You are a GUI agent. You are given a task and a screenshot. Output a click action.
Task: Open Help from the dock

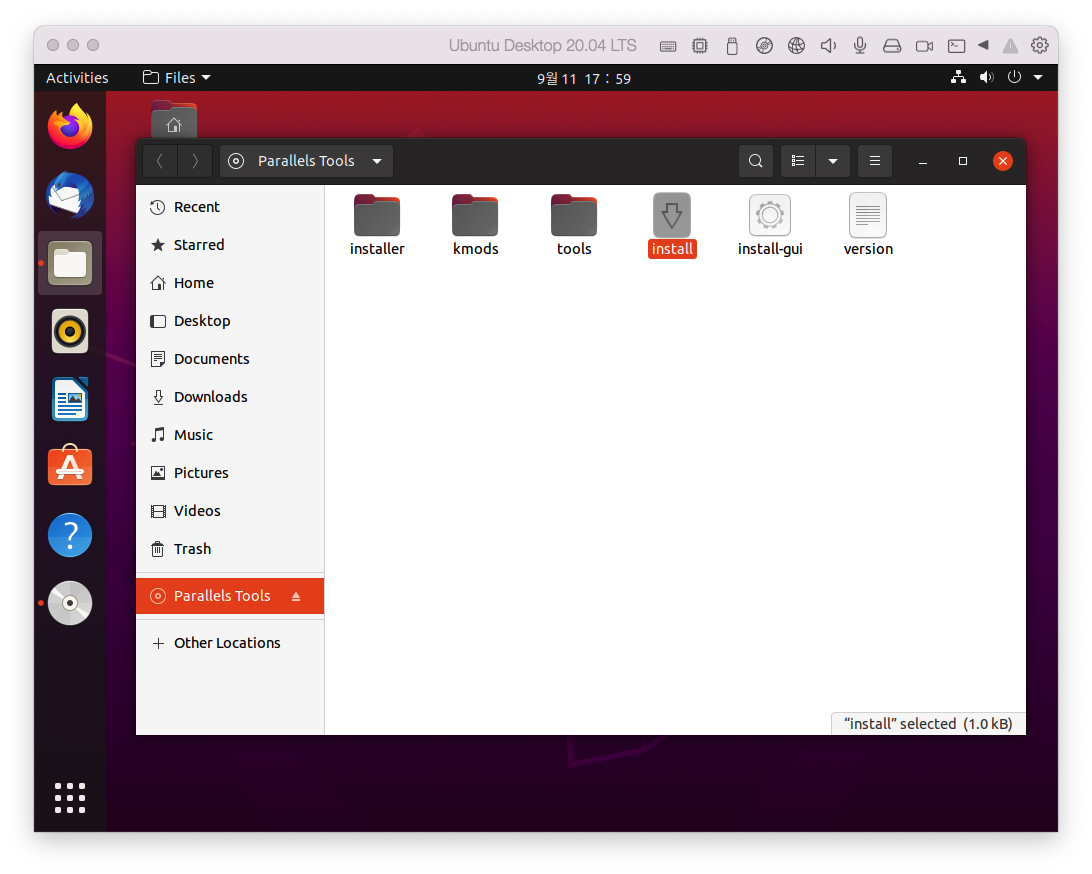70,535
